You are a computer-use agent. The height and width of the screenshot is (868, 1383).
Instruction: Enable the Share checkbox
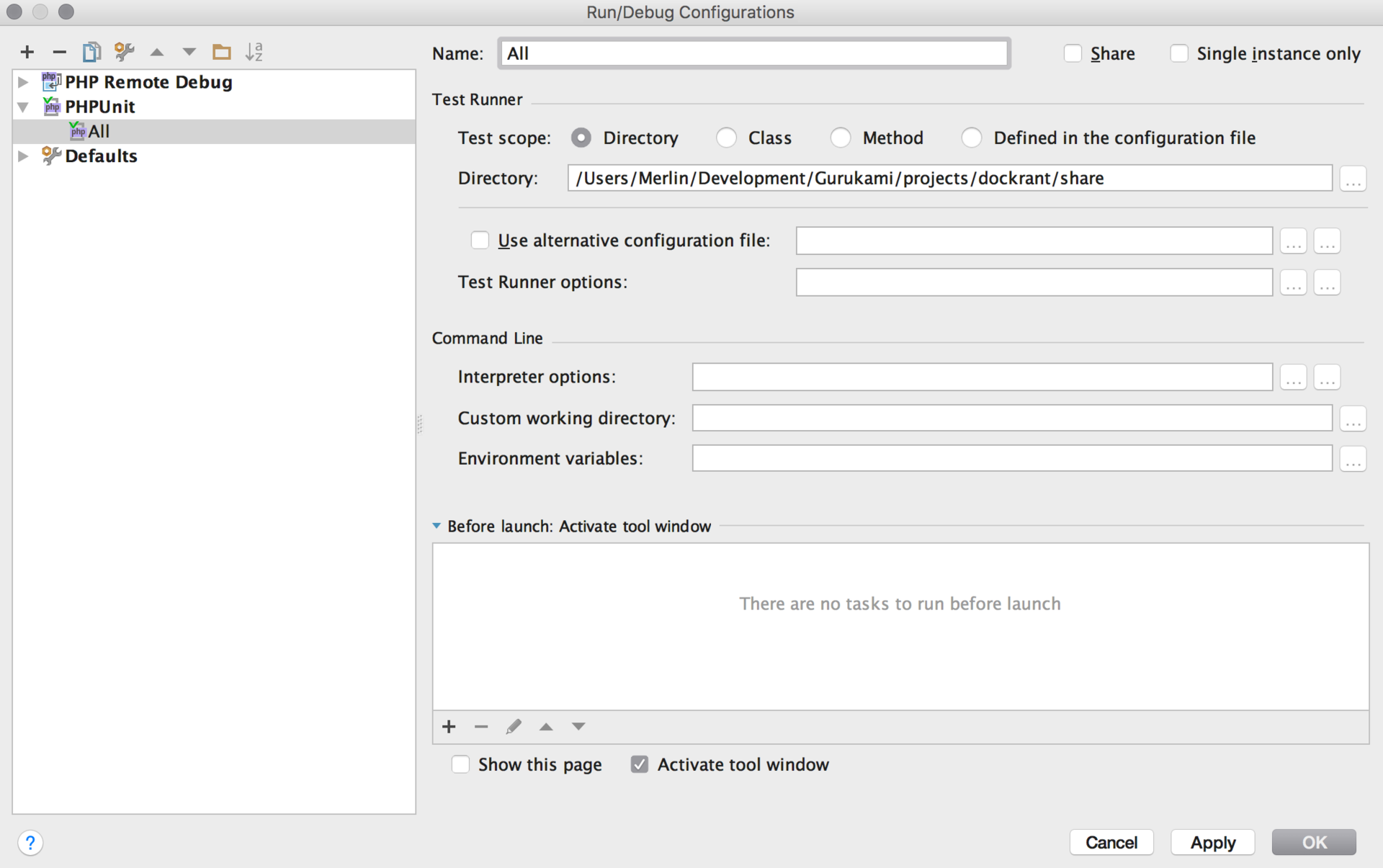click(1073, 53)
